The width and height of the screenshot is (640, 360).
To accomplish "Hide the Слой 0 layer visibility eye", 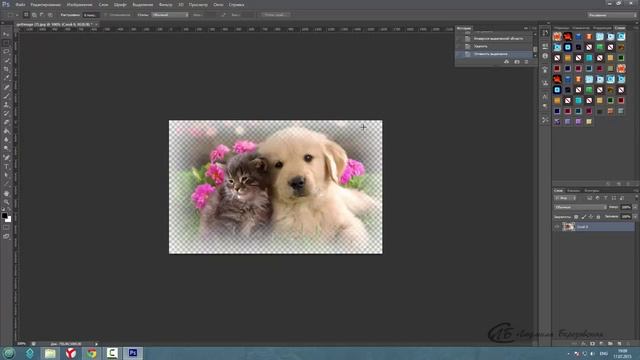I will click(557, 227).
